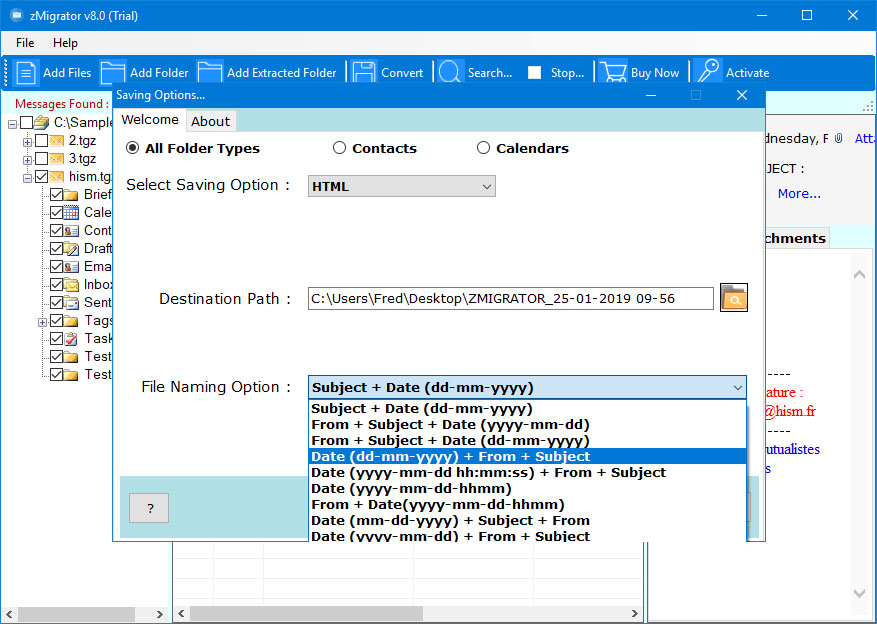Click the message list horizontal scrollbar thumb
Viewport: 877px width, 624px height.
click(307, 613)
